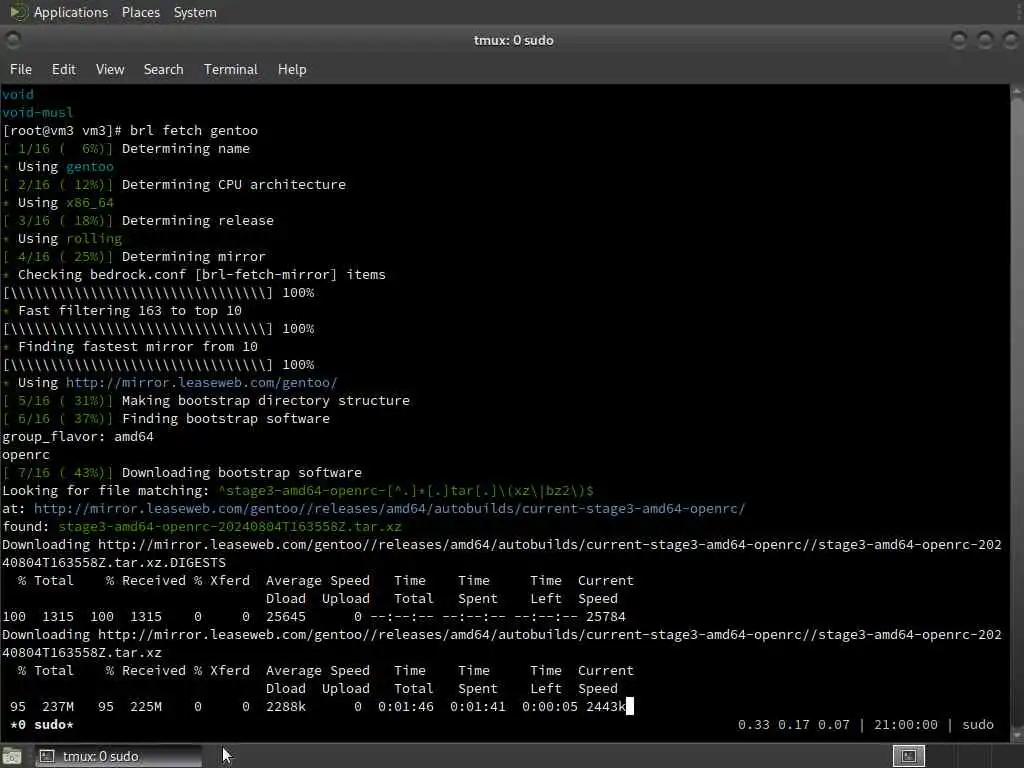
Task: Maximize the tmux terminal window
Action: (985, 40)
